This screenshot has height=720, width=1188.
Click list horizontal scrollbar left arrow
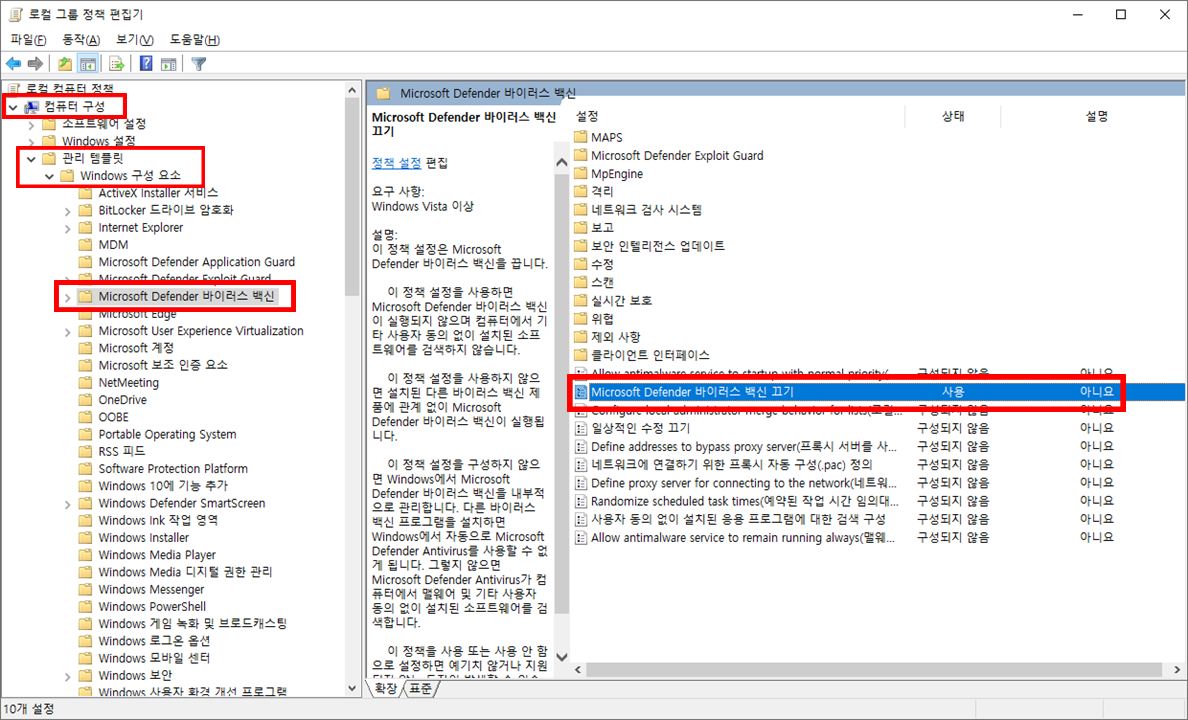579,670
